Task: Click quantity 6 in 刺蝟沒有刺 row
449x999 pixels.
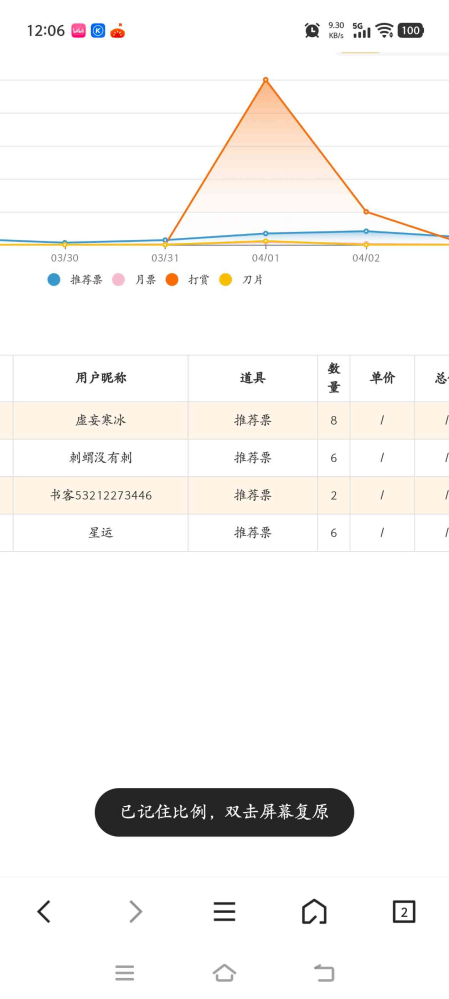Action: 334,457
